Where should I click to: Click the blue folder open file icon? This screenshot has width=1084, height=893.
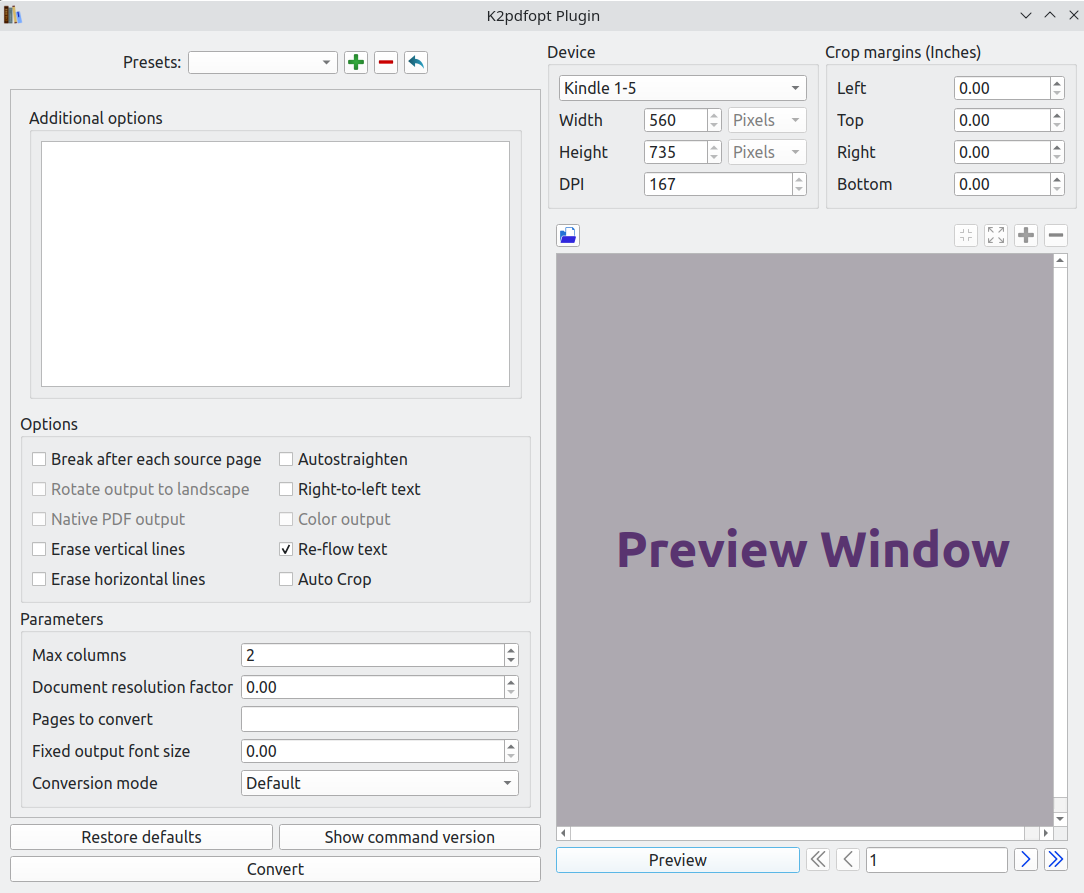(568, 236)
